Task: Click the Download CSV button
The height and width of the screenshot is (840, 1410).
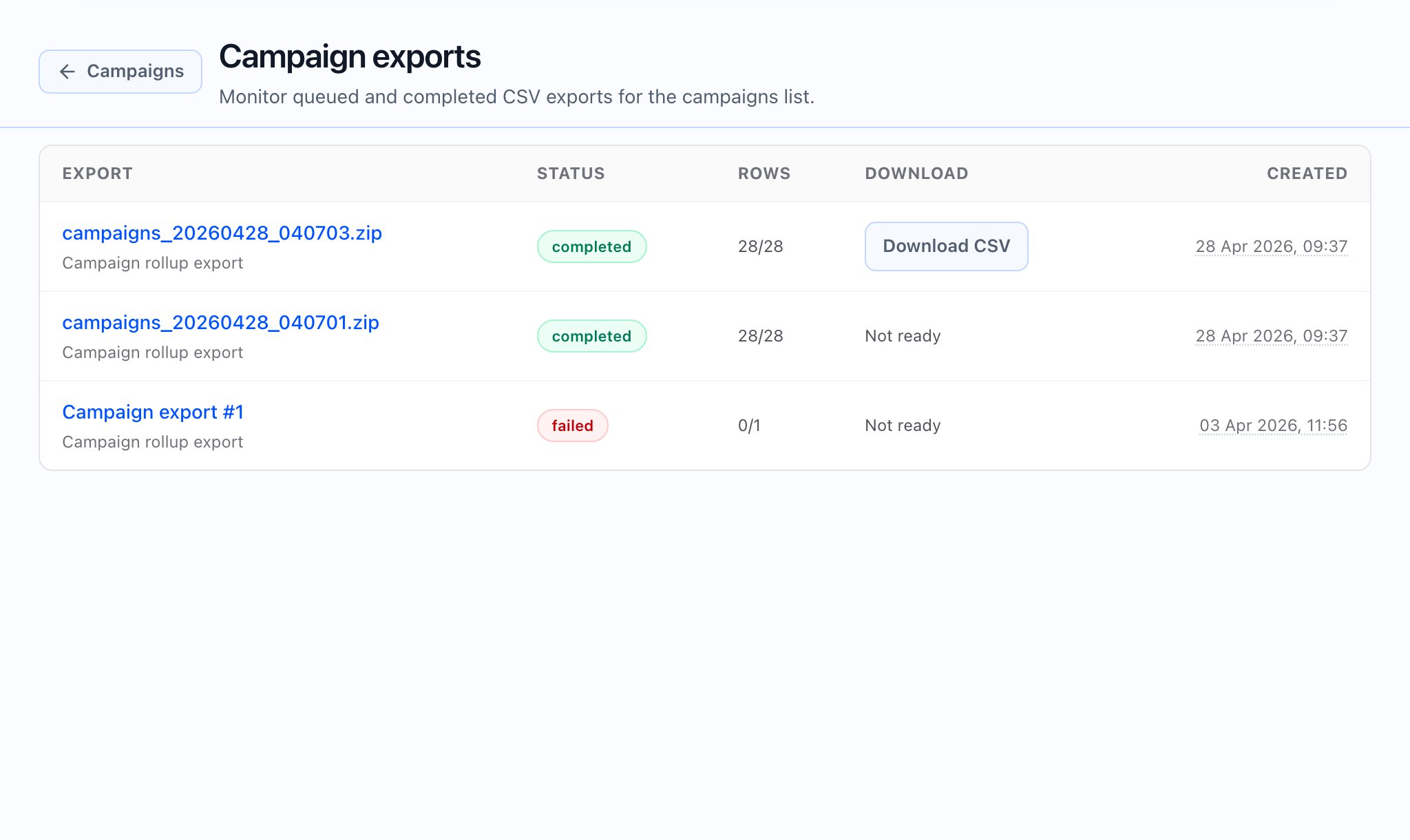Action: 946,246
